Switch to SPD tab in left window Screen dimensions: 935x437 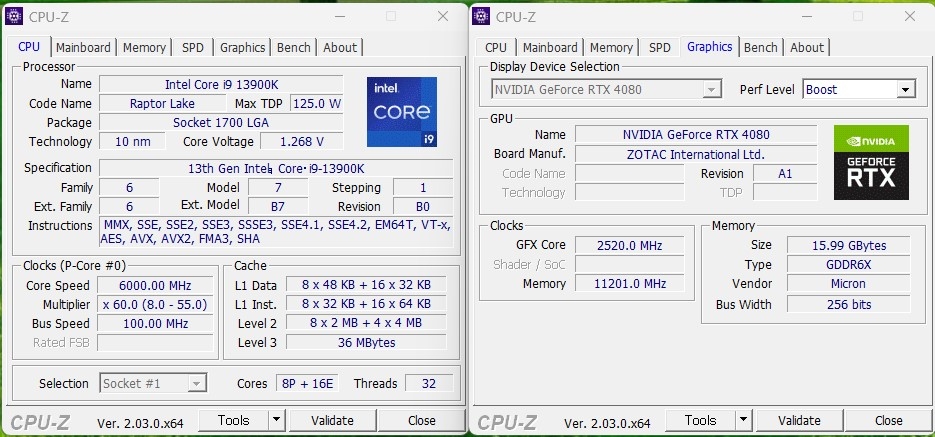tap(192, 48)
